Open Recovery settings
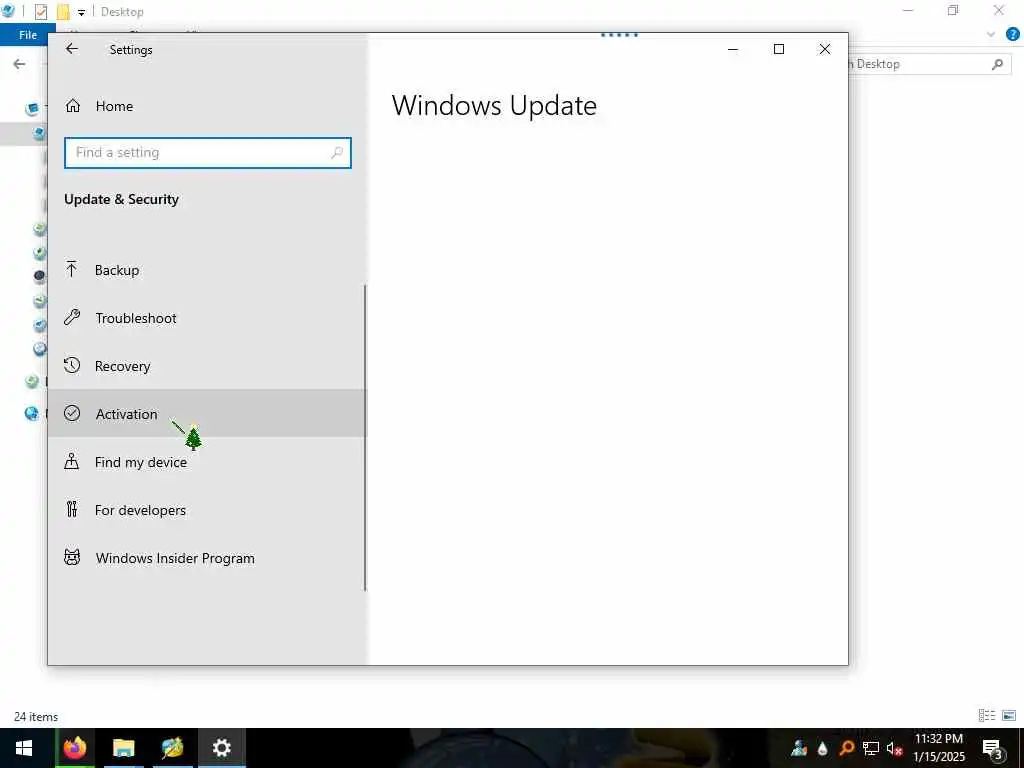The image size is (1024, 768). [x=206, y=366]
